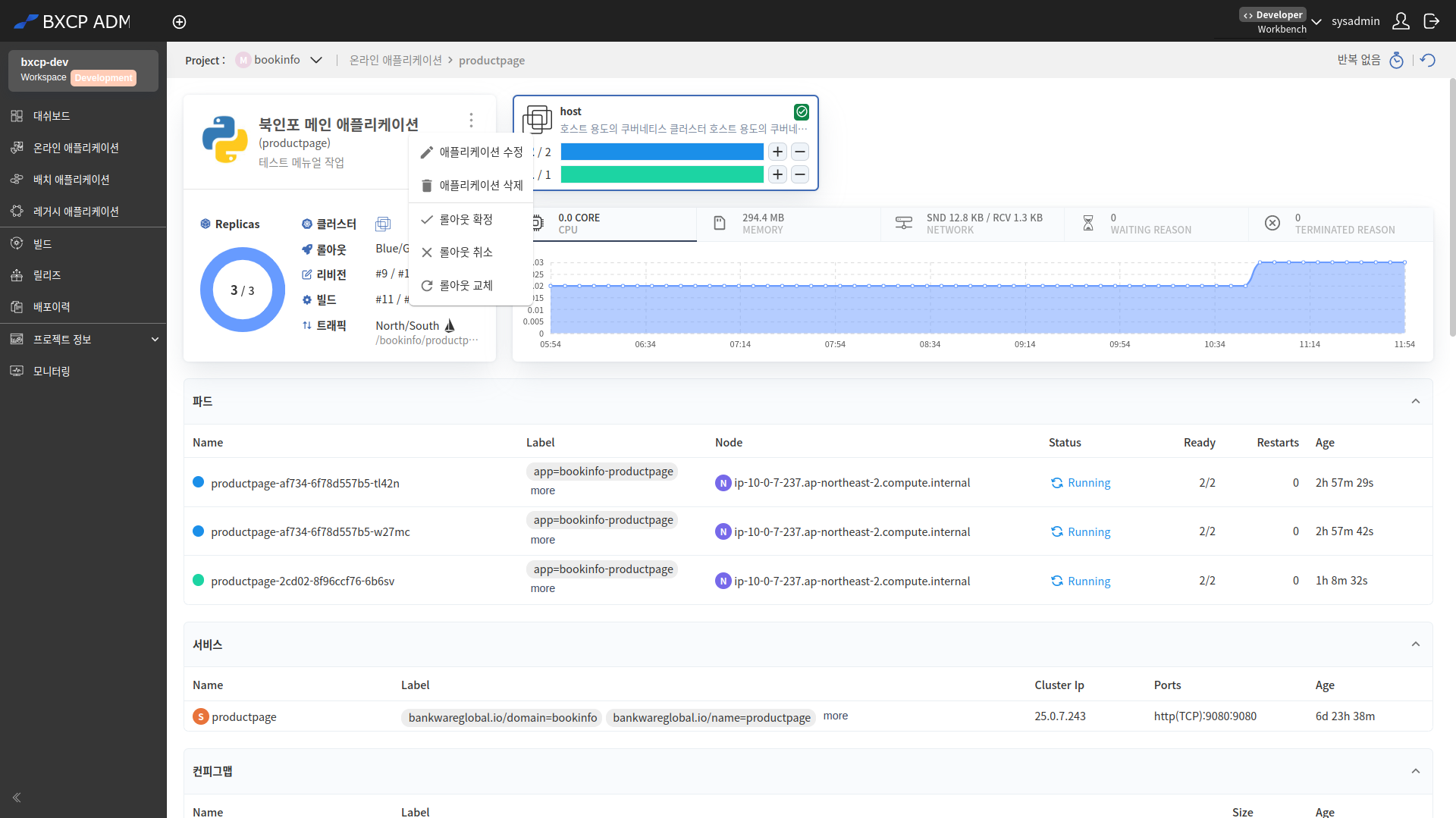Click the BXCP ADM logo
The height and width of the screenshot is (818, 1456).
73,21
